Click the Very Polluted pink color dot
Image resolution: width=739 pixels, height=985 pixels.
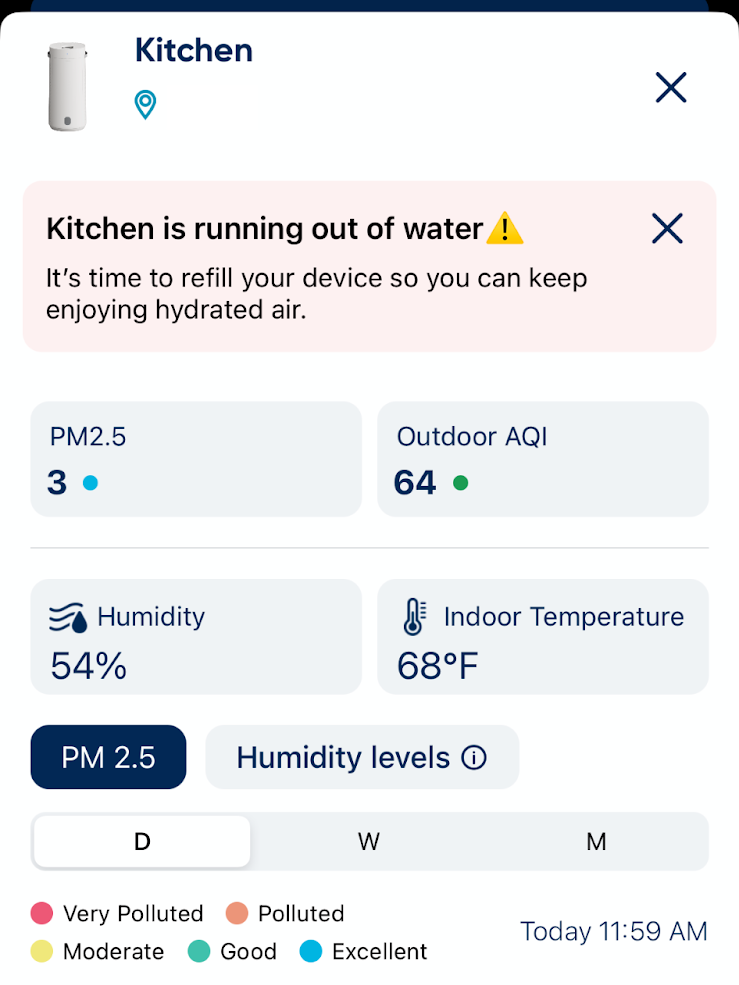pos(41,913)
